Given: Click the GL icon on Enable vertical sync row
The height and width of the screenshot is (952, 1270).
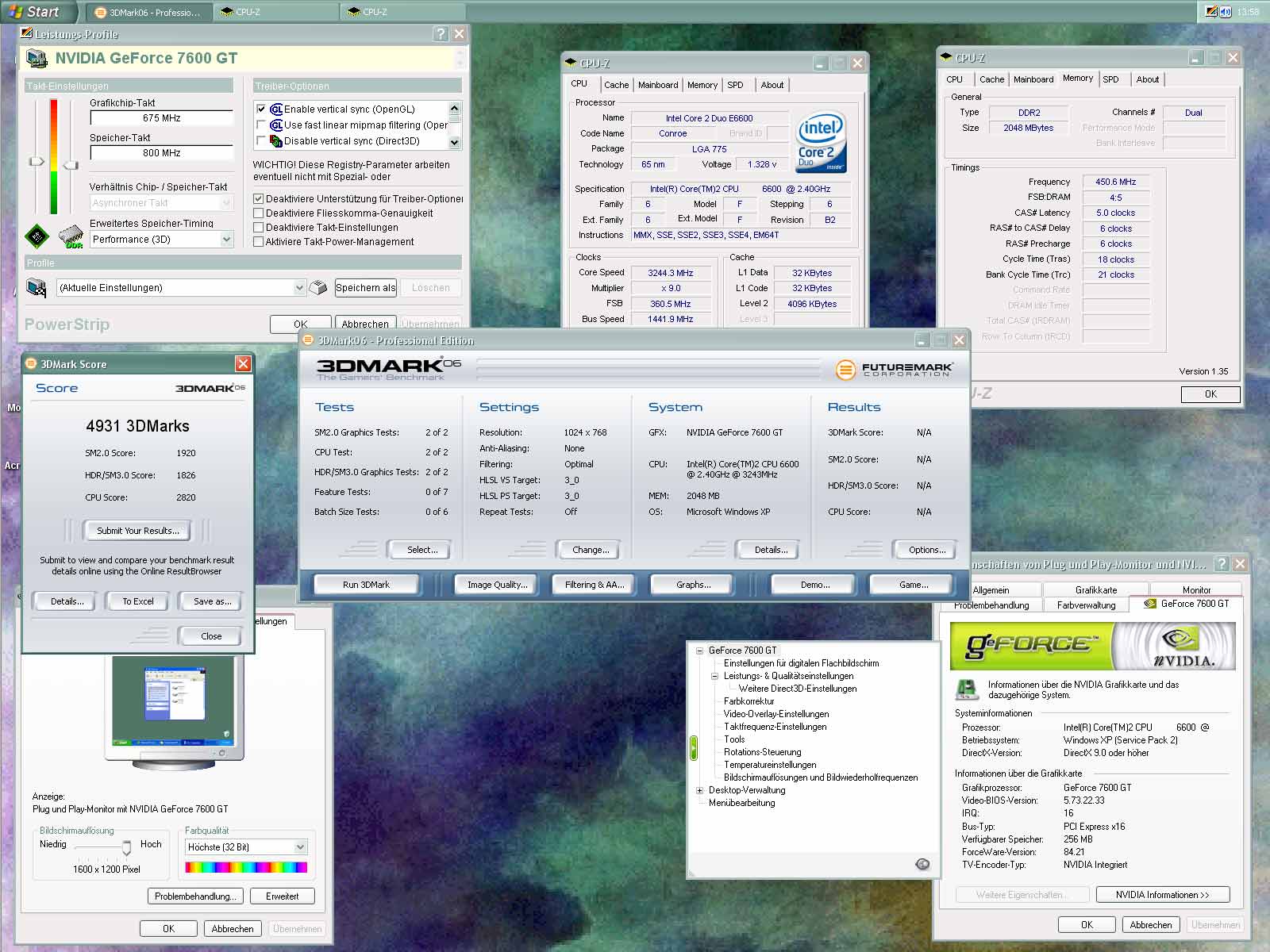Looking at the screenshot, I should [x=276, y=109].
